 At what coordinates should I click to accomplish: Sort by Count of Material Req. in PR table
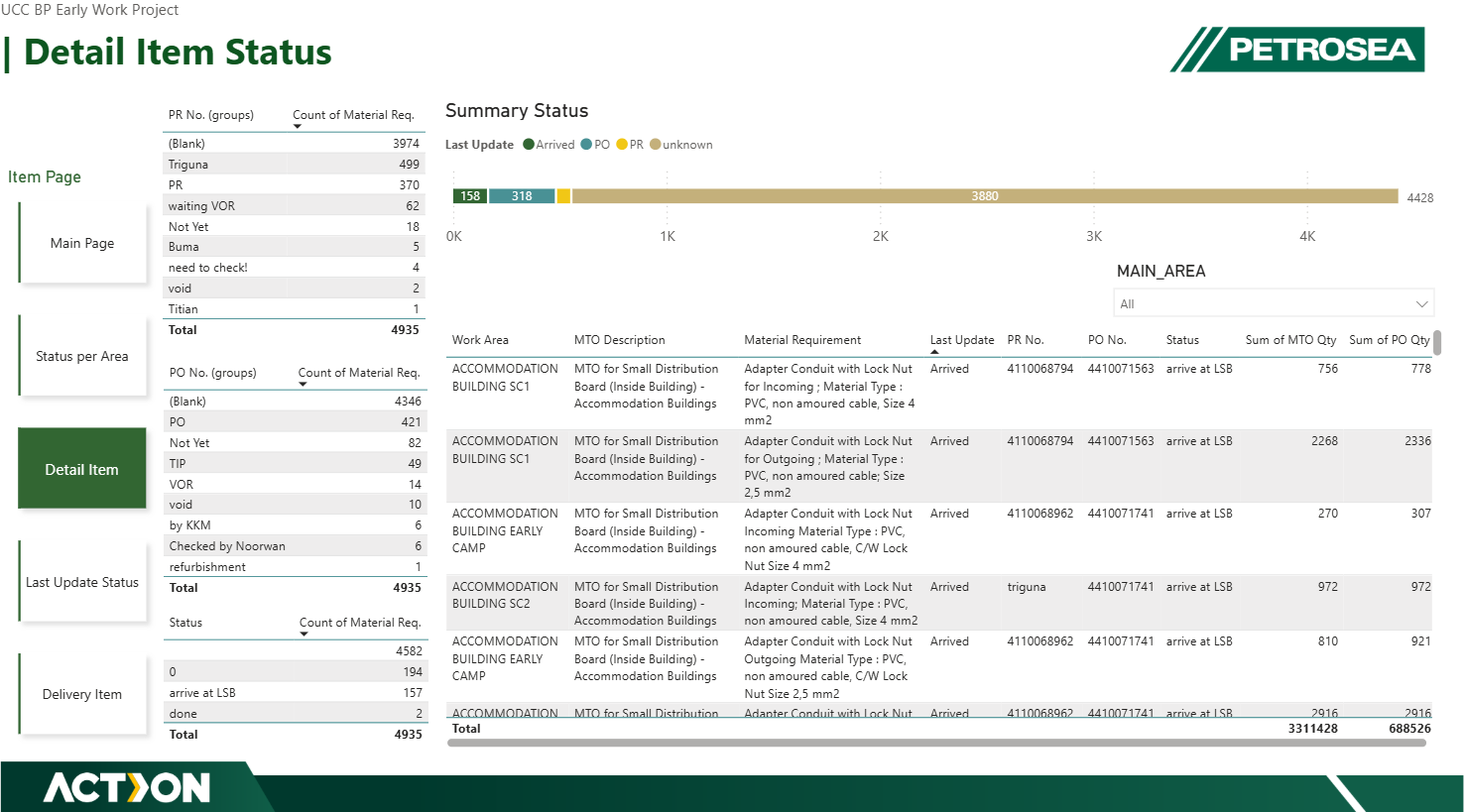point(353,115)
